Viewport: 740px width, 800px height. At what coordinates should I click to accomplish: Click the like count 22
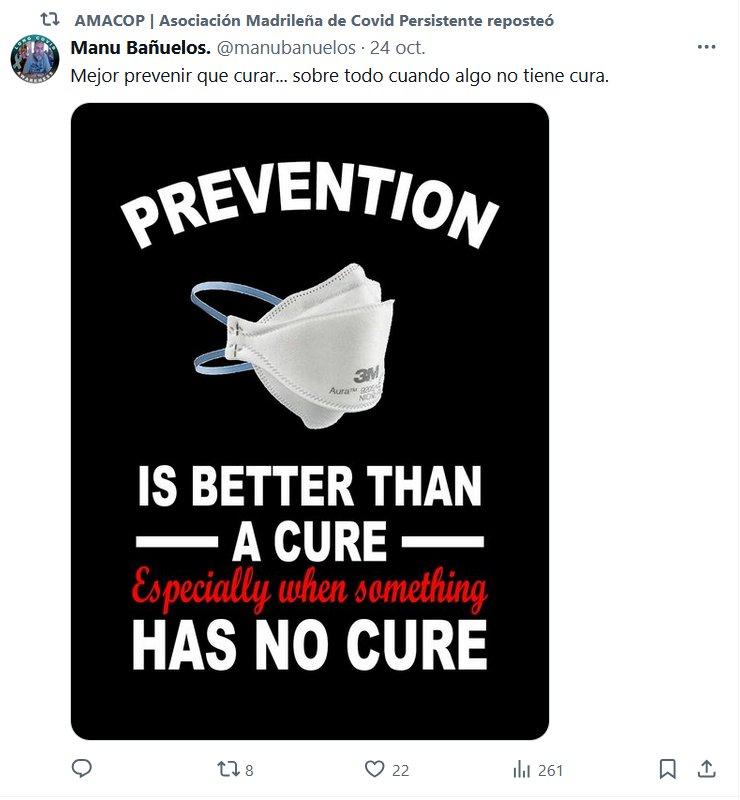pos(401,770)
